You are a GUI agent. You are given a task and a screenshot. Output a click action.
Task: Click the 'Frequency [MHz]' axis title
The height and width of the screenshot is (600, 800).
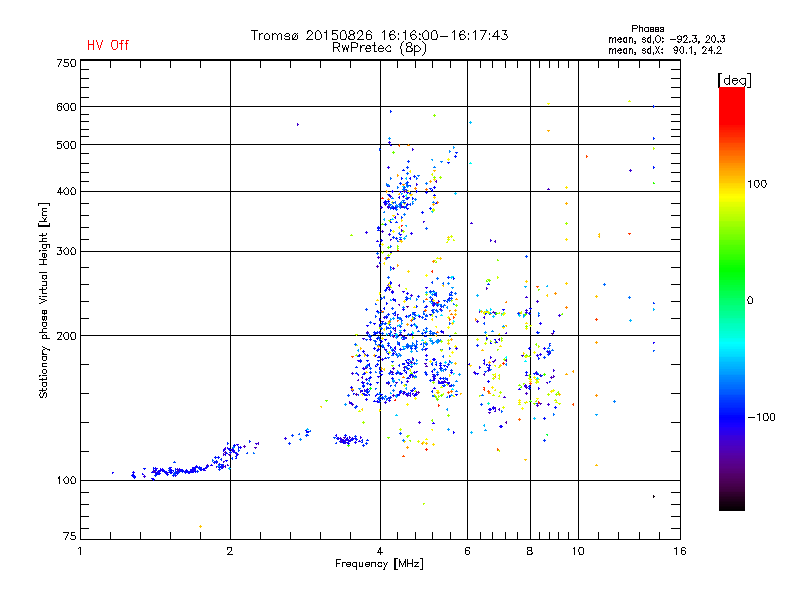point(379,564)
